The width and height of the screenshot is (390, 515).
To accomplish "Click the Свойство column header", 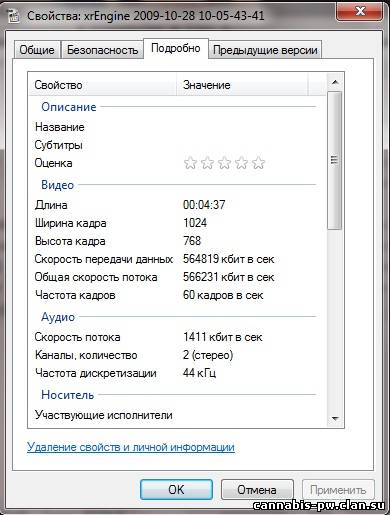I will [103, 85].
